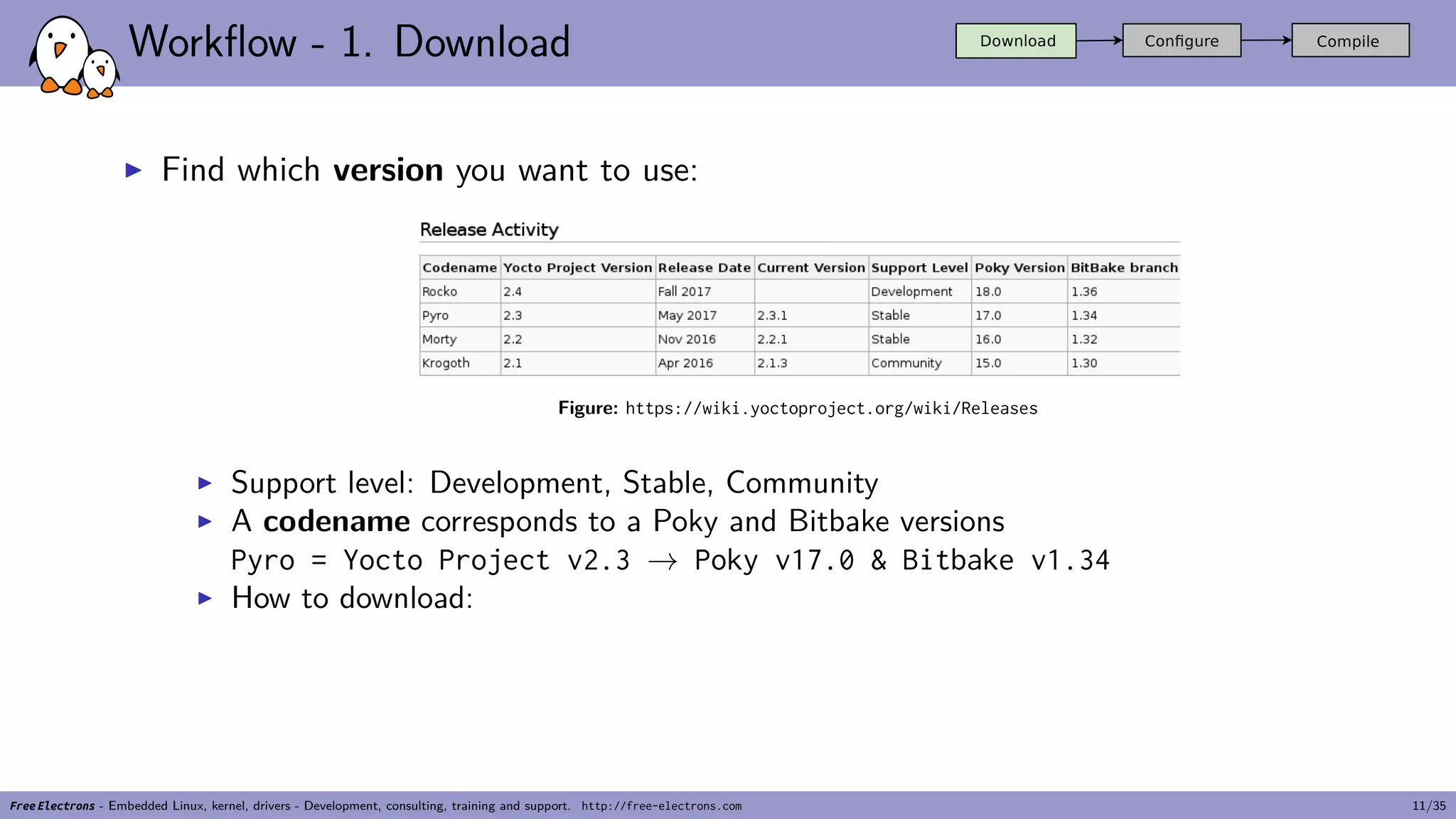
Task: Open the wiki.yoctoproject.org Releases URL
Action: click(x=831, y=408)
